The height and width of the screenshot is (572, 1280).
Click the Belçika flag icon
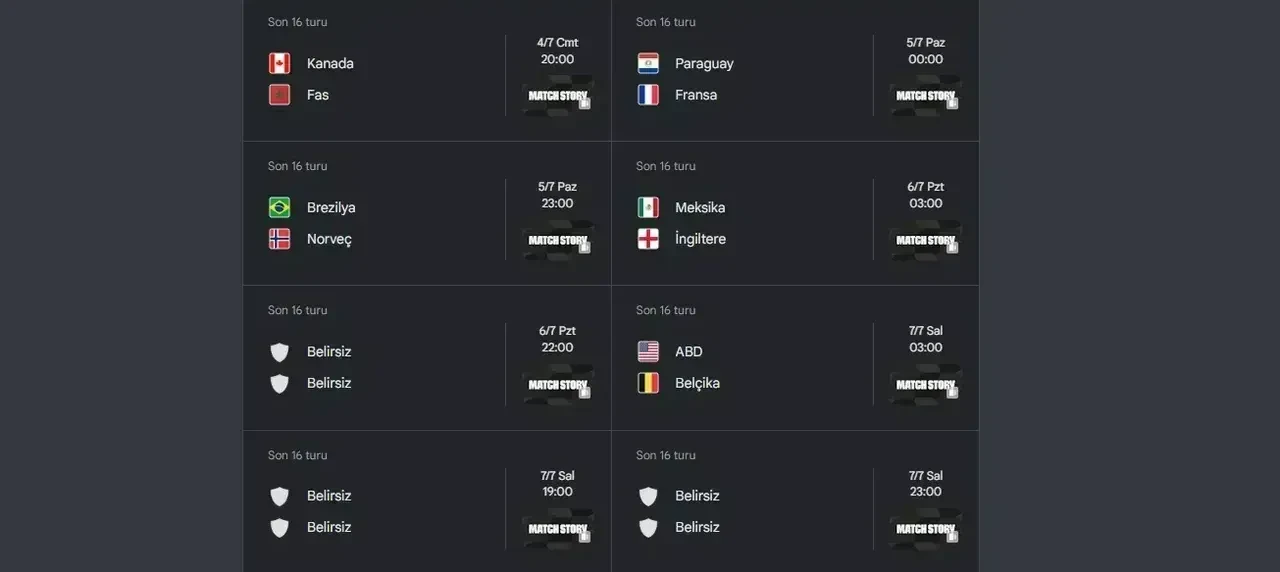[x=648, y=383]
